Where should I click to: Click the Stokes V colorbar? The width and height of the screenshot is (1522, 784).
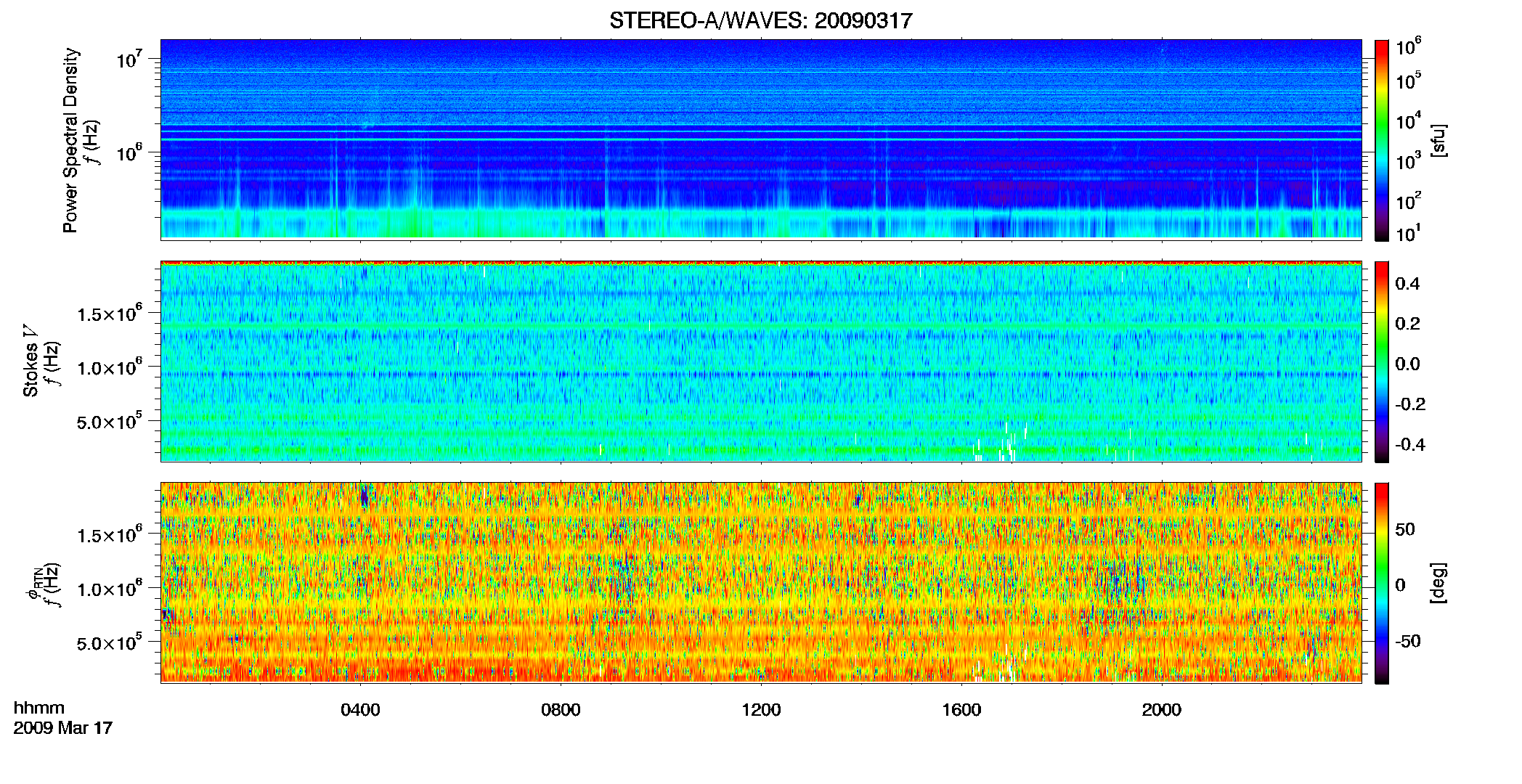click(x=1382, y=362)
